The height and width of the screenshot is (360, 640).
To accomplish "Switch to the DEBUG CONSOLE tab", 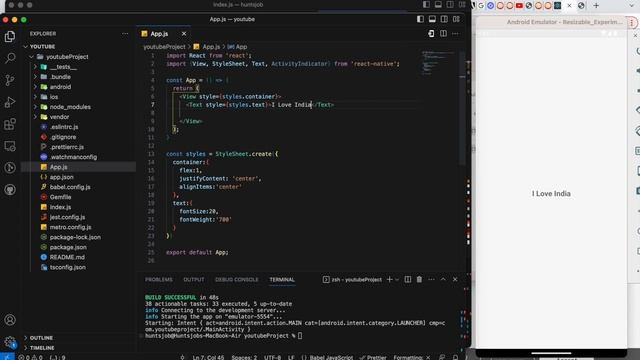I will click(237, 280).
